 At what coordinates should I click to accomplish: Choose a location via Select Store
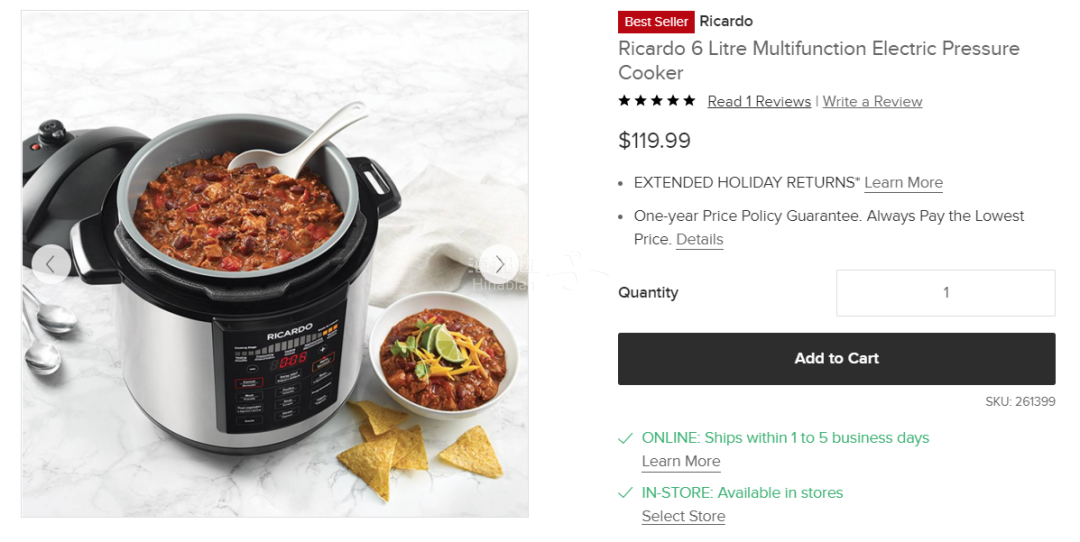pos(683,517)
